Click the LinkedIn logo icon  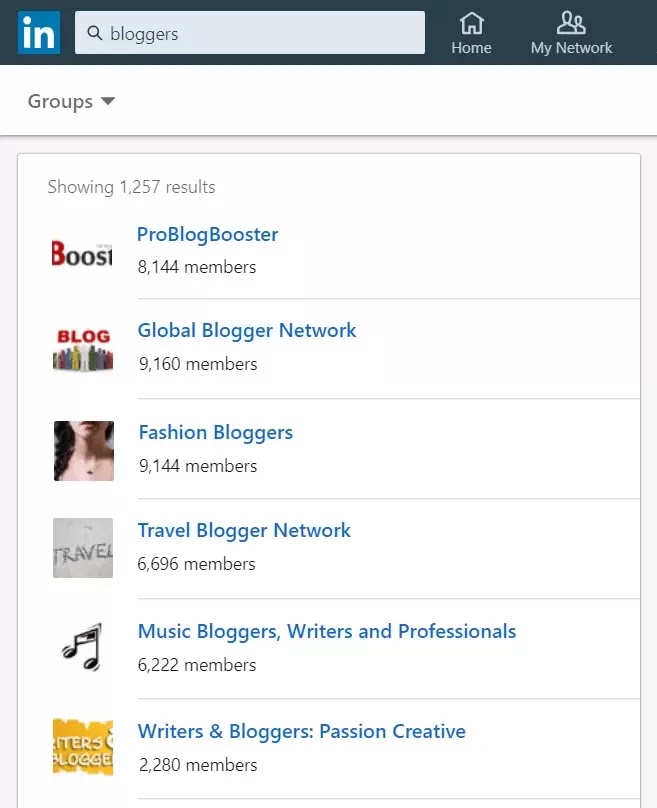(39, 33)
